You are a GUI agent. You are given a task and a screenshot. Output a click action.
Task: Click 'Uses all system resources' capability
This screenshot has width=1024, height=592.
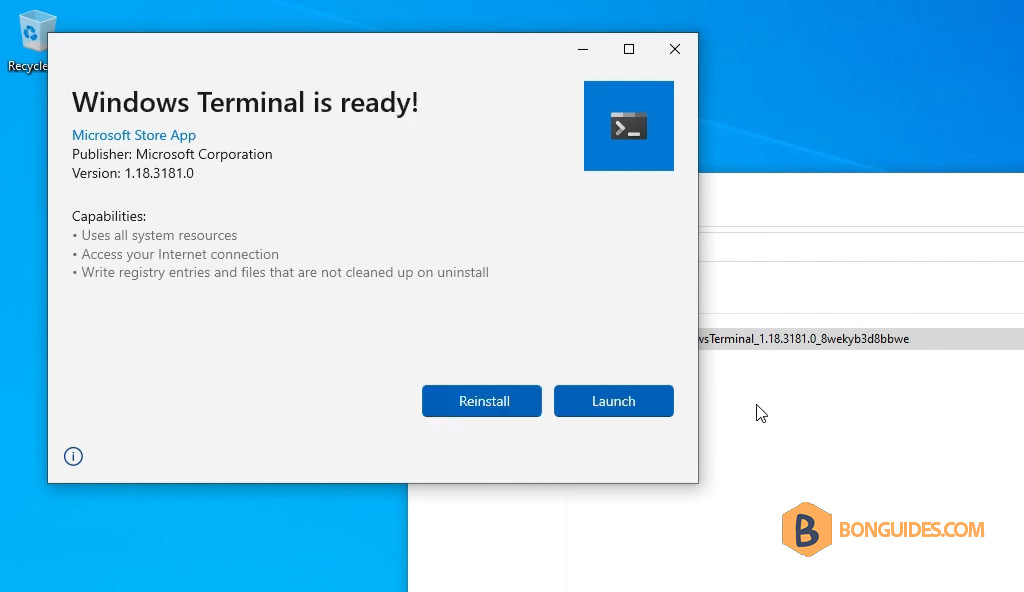[x=155, y=235]
